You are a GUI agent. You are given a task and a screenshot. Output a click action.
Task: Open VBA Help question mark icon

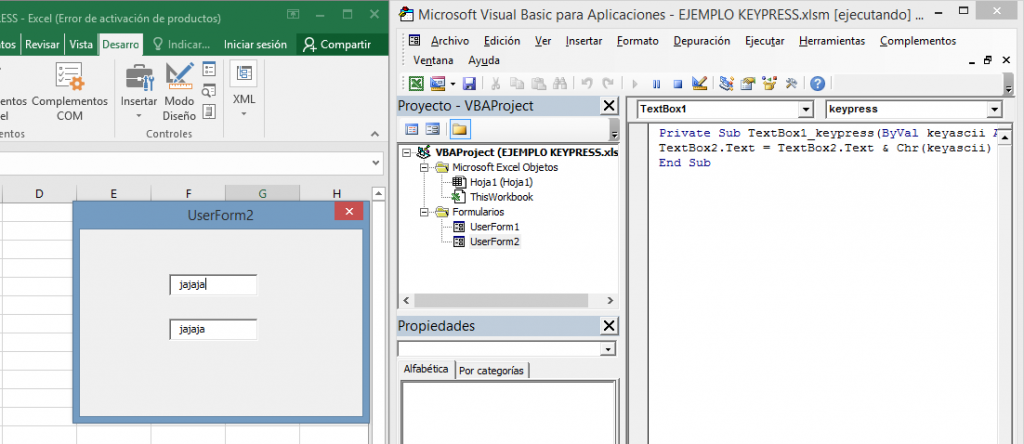817,84
